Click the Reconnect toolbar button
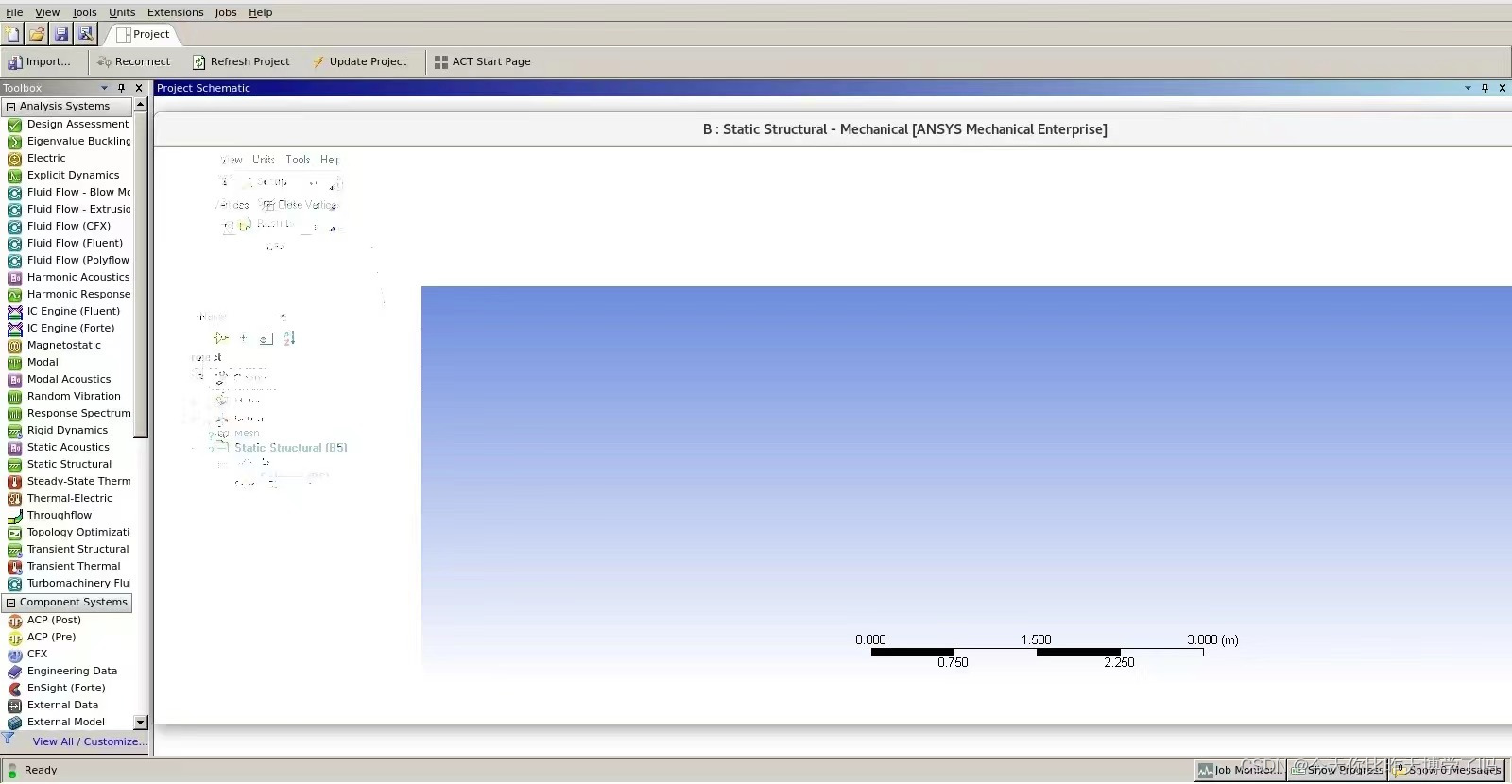1512x784 pixels. click(x=133, y=61)
